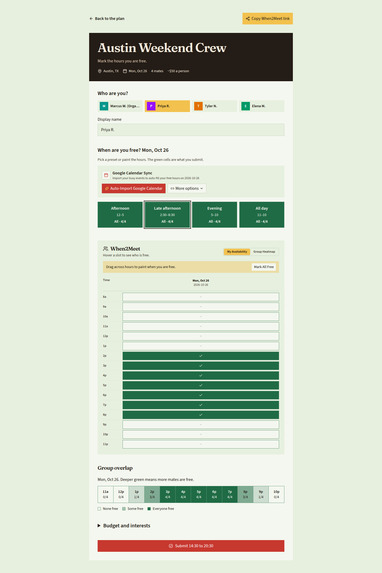Click the 8p group overlap cell

pyautogui.click(x=245, y=494)
